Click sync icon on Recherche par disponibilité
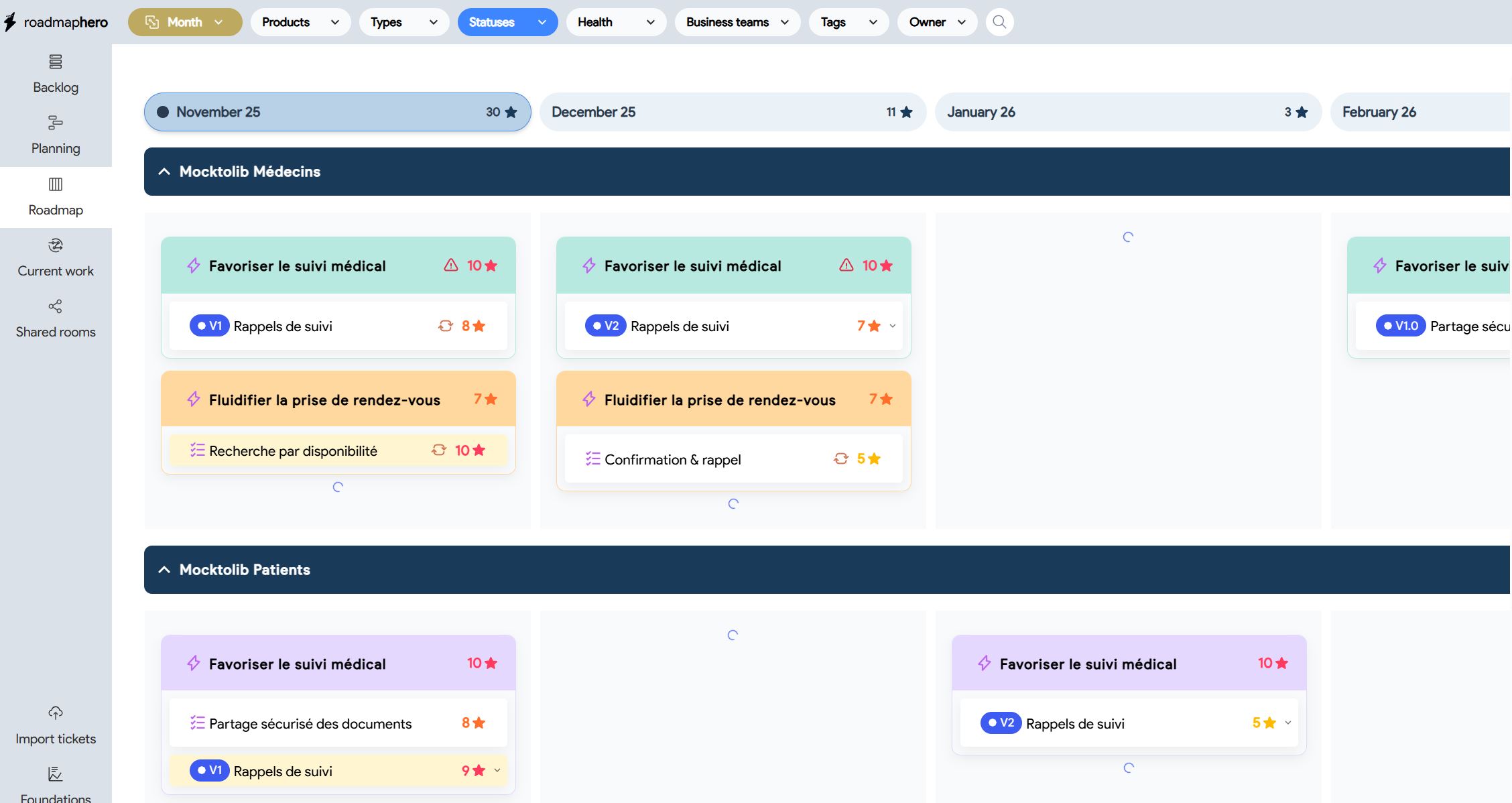Viewport: 1512px width, 803px height. click(x=439, y=450)
